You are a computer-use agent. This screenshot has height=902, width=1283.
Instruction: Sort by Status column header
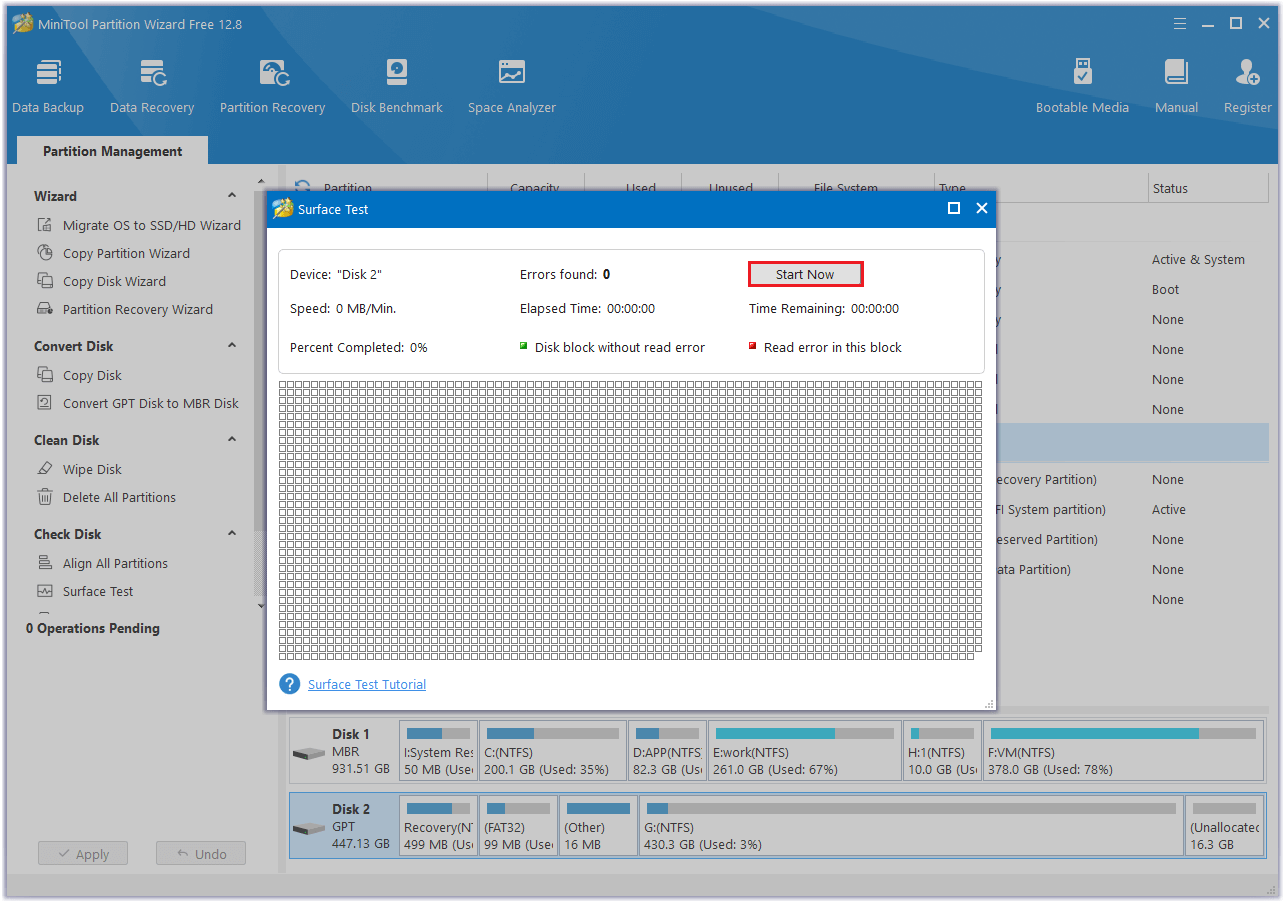click(1208, 188)
